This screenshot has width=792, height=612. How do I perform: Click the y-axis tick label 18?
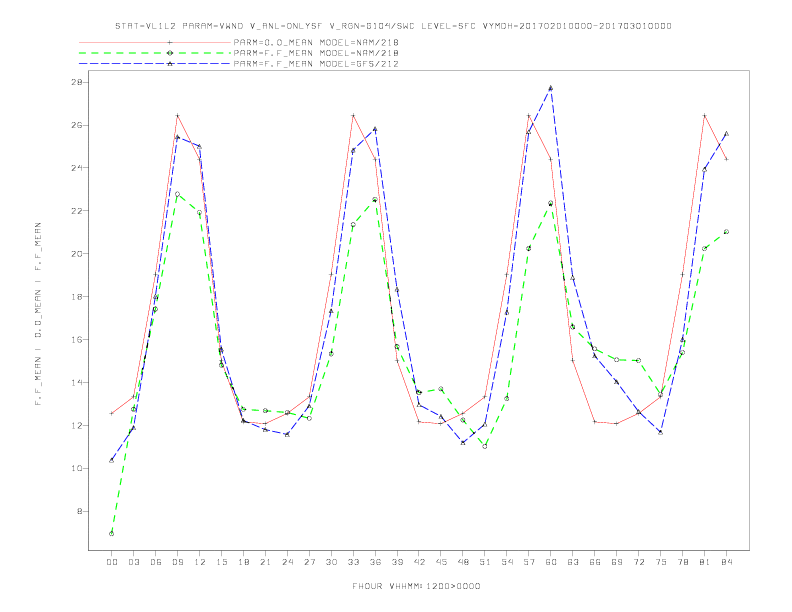click(77, 296)
